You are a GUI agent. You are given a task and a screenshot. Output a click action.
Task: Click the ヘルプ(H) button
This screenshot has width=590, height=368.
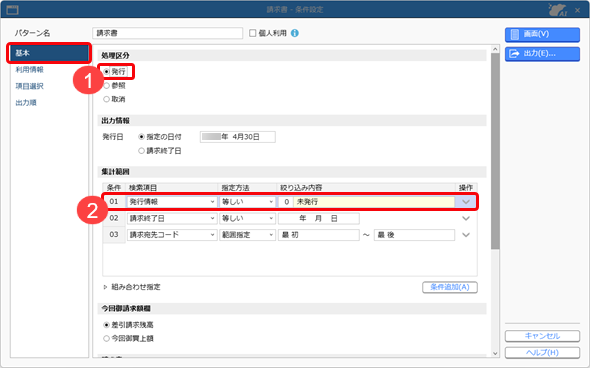click(x=542, y=353)
